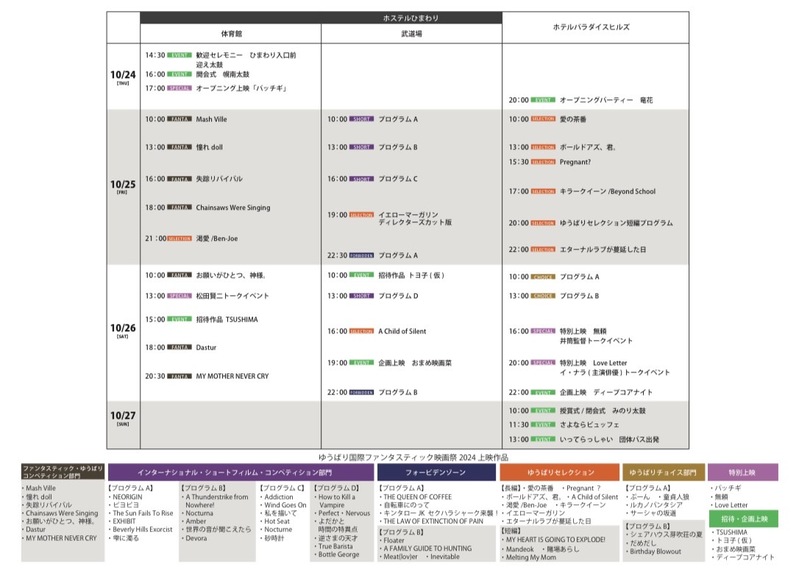Screen dimensions: 799x572
Task: Click the 13:00 松田賢二トークイベント entry
Action: point(207,296)
